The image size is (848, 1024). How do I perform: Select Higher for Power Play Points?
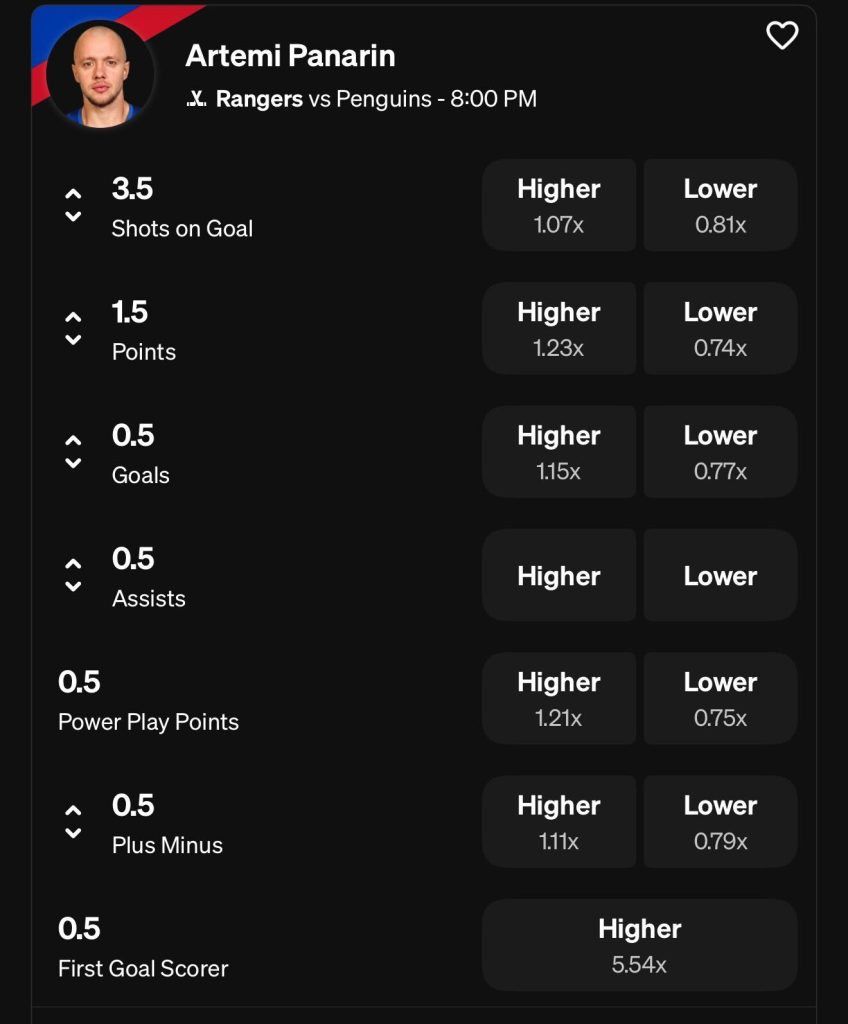tap(559, 698)
